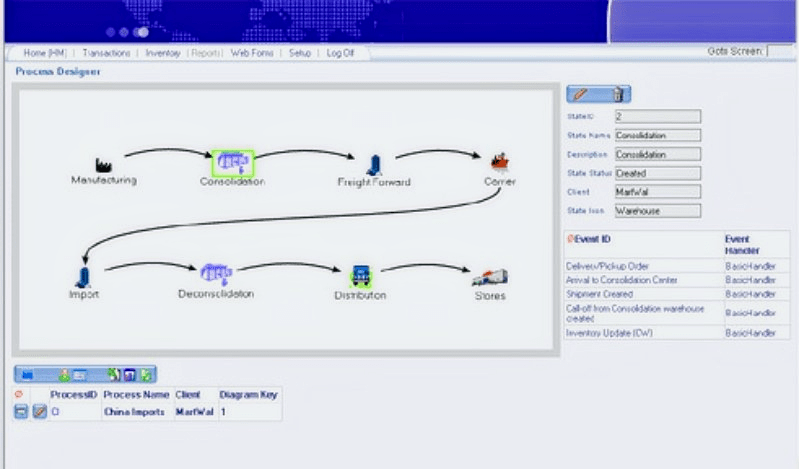Image resolution: width=799 pixels, height=469 pixels.
Task: Click the Deconsolidation warehouse icon
Action: (x=216, y=273)
